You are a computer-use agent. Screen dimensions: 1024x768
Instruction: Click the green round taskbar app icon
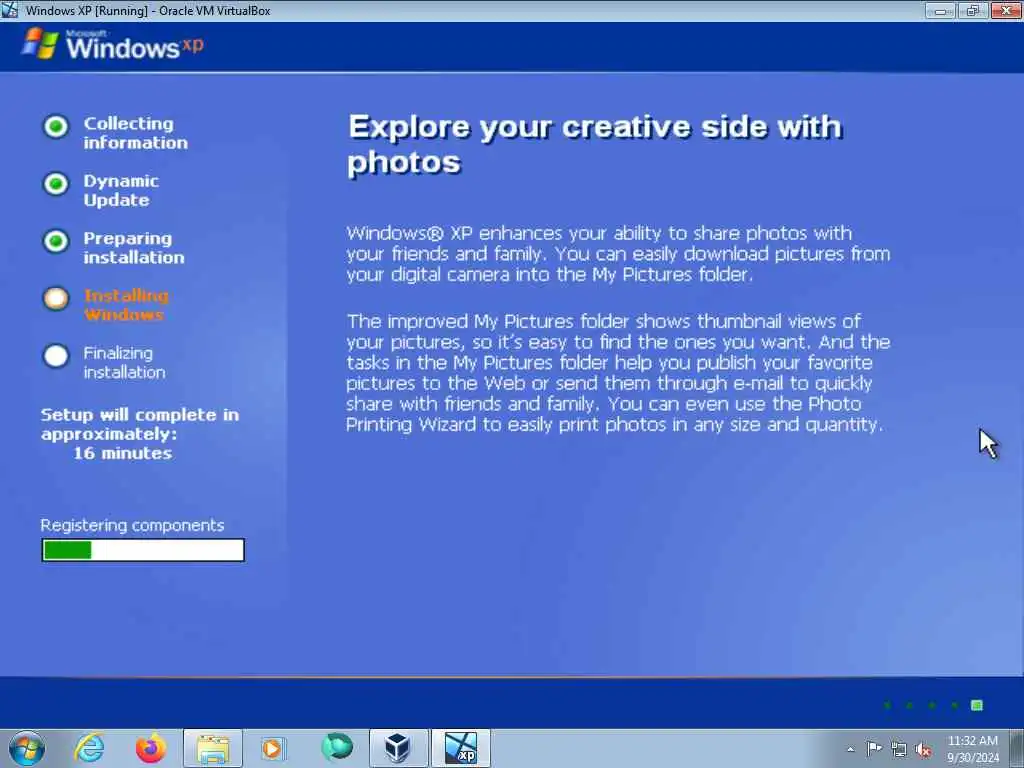click(337, 747)
